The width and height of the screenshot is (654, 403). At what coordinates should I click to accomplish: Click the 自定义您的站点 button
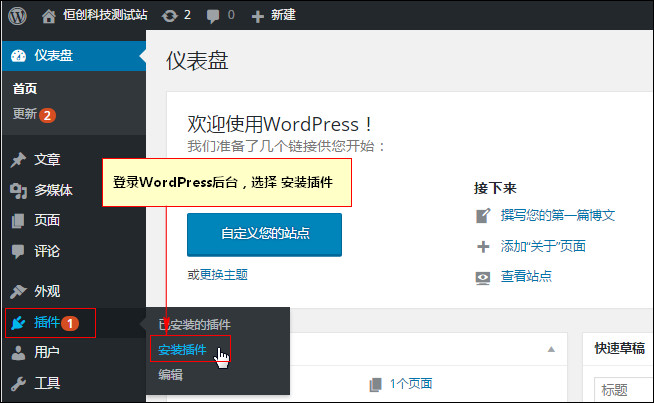(264, 234)
